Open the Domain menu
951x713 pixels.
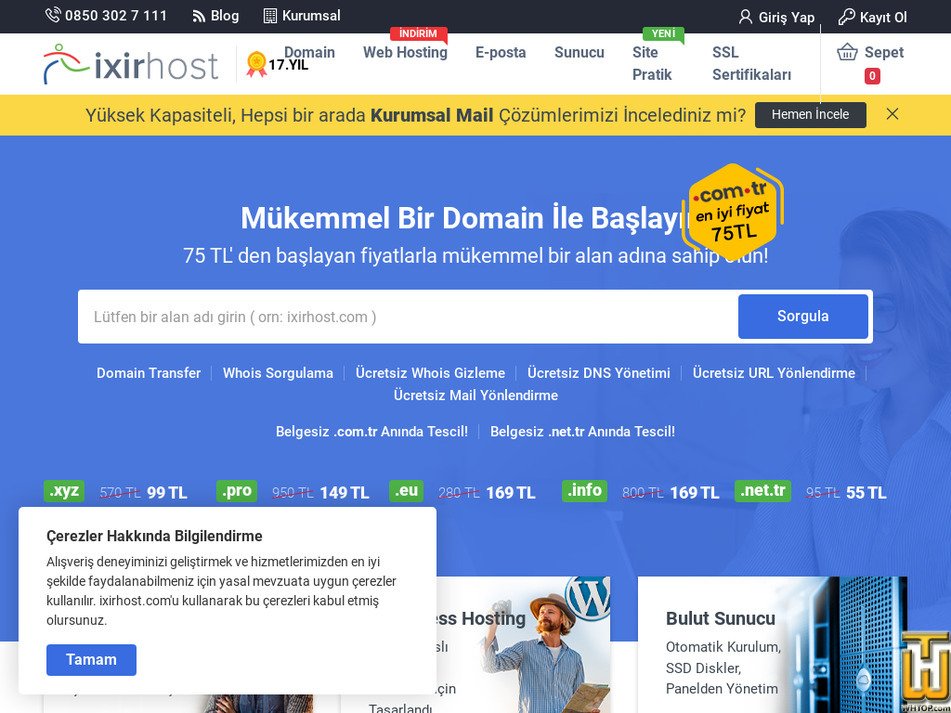click(309, 52)
